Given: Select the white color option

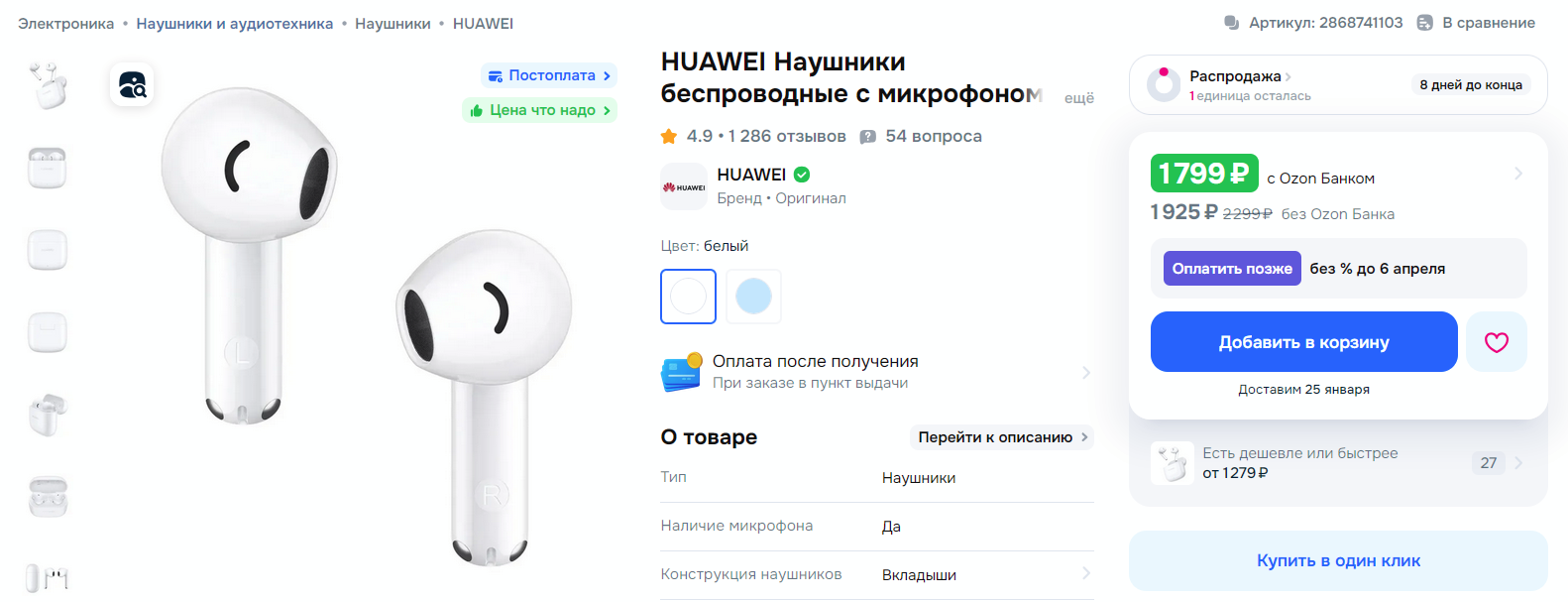Looking at the screenshot, I should click(688, 296).
